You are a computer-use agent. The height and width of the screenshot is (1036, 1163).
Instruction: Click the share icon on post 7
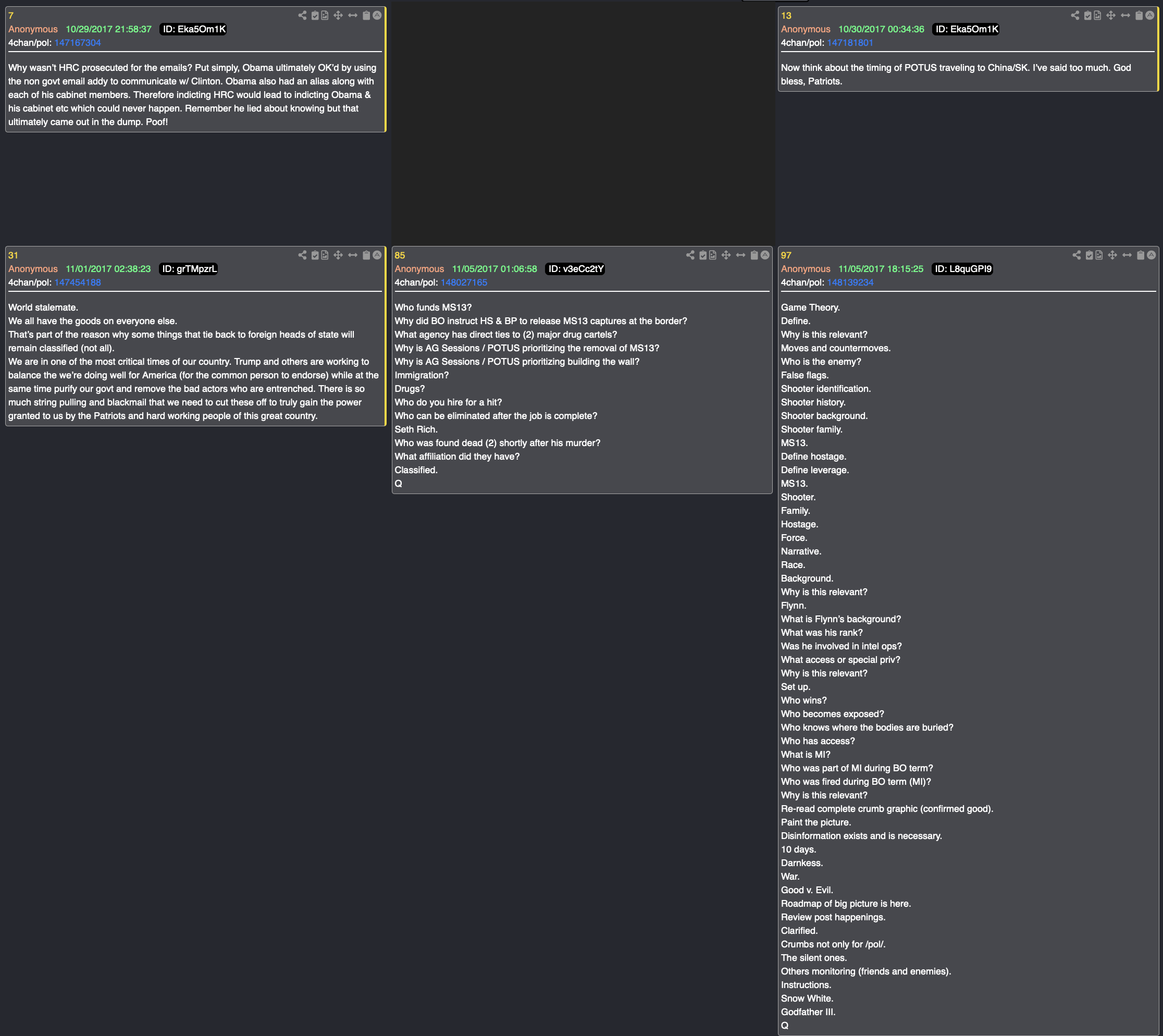pos(302,15)
